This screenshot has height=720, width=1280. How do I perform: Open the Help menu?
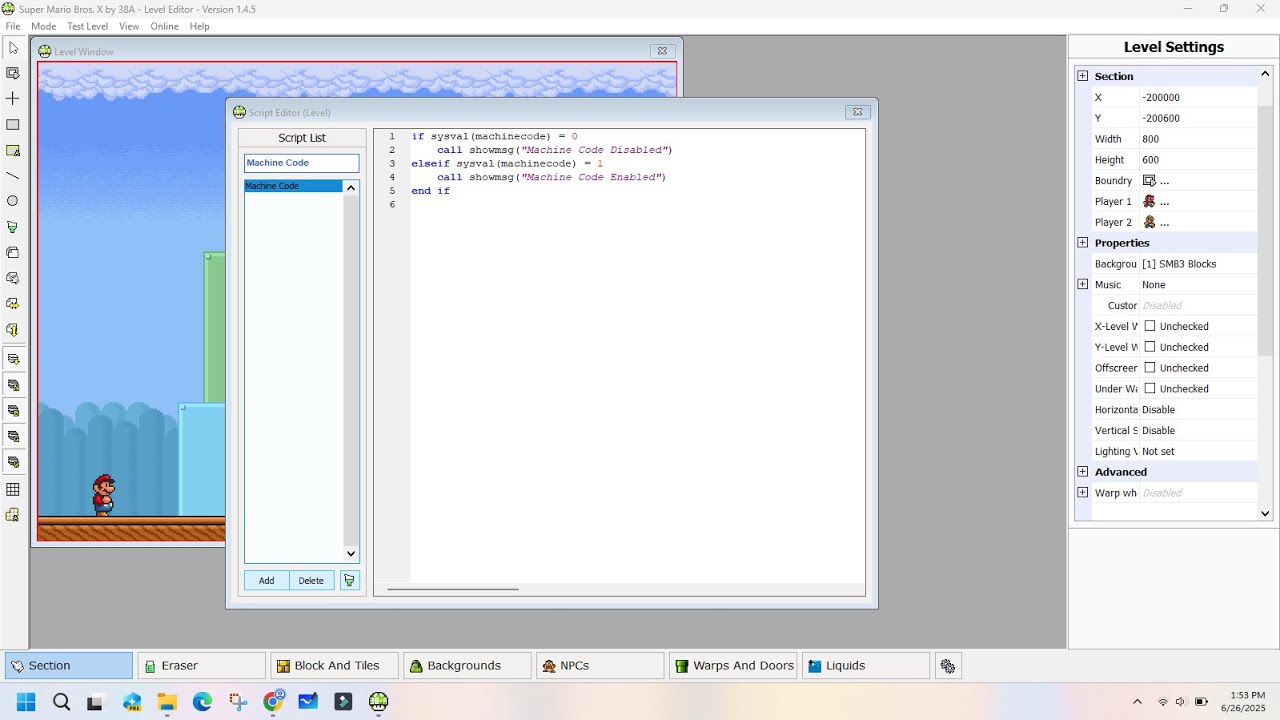(x=200, y=26)
